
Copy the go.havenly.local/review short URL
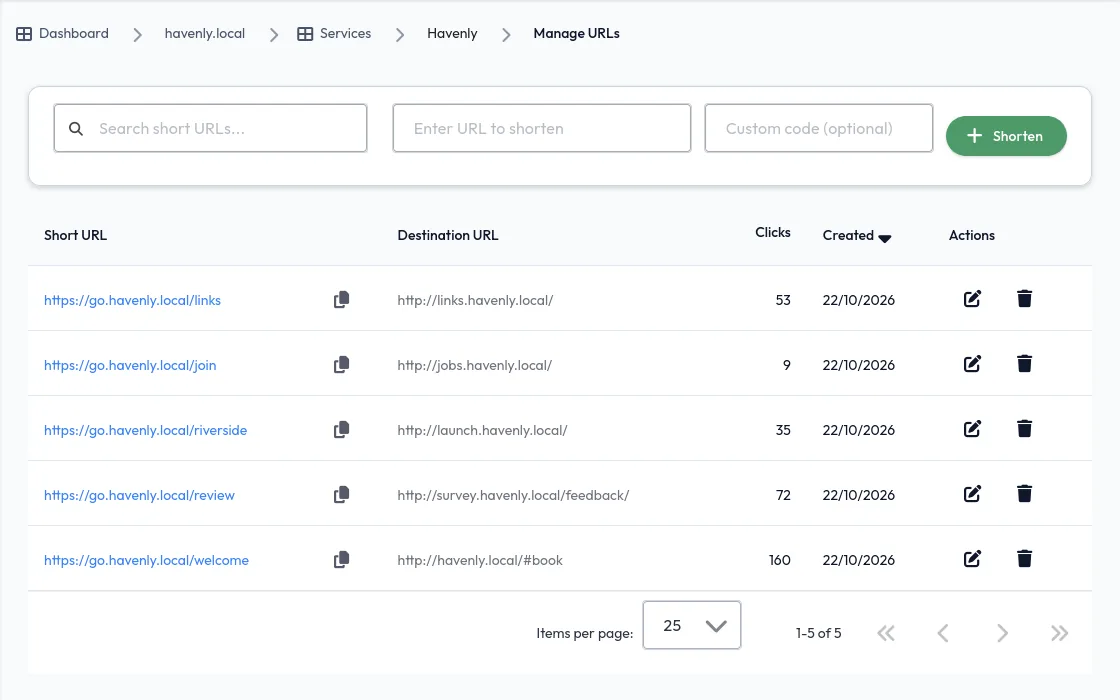tap(341, 494)
